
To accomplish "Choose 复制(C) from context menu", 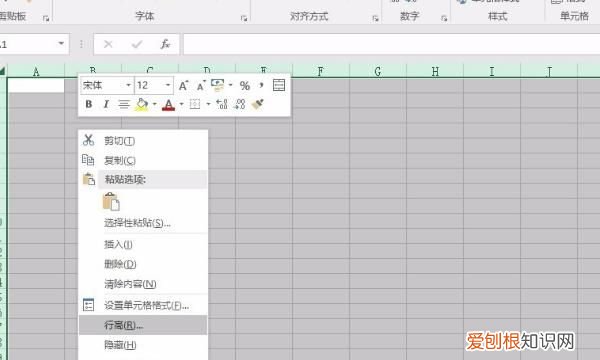I will (x=143, y=160).
